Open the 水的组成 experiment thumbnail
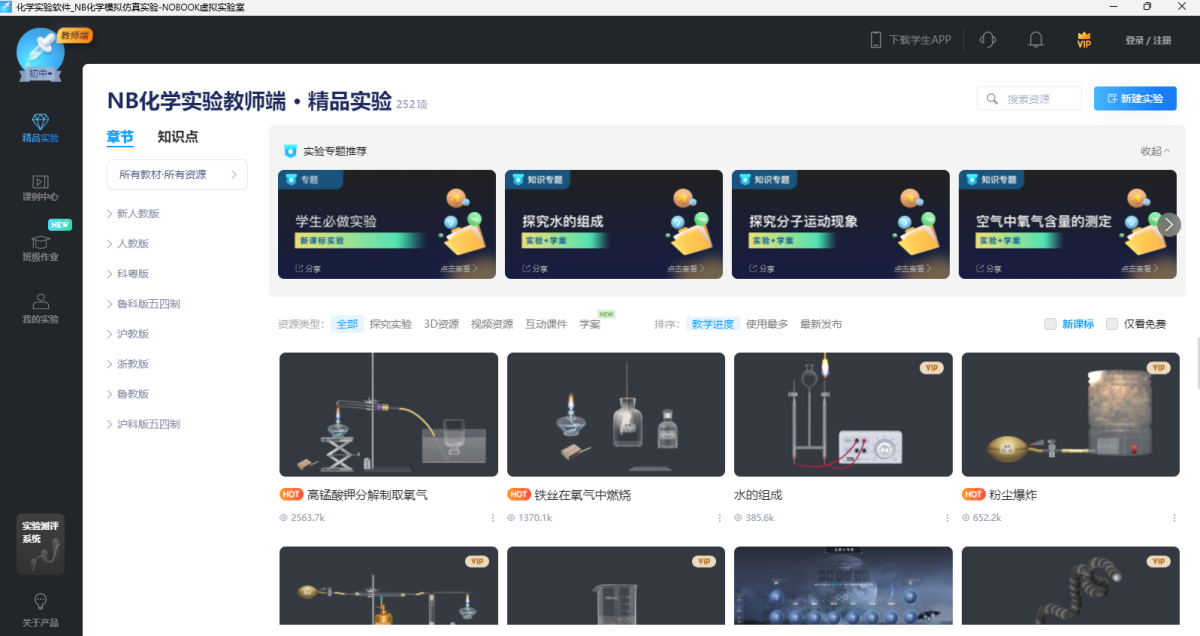1200x636 pixels. [843, 414]
